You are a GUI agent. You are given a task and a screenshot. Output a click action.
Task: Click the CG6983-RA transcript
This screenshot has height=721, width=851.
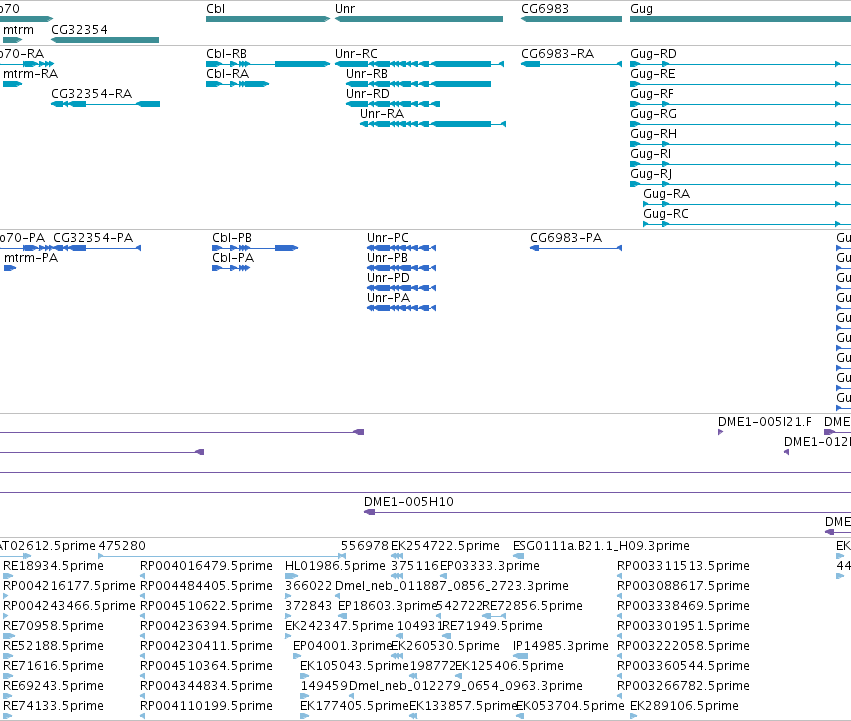[x=571, y=64]
